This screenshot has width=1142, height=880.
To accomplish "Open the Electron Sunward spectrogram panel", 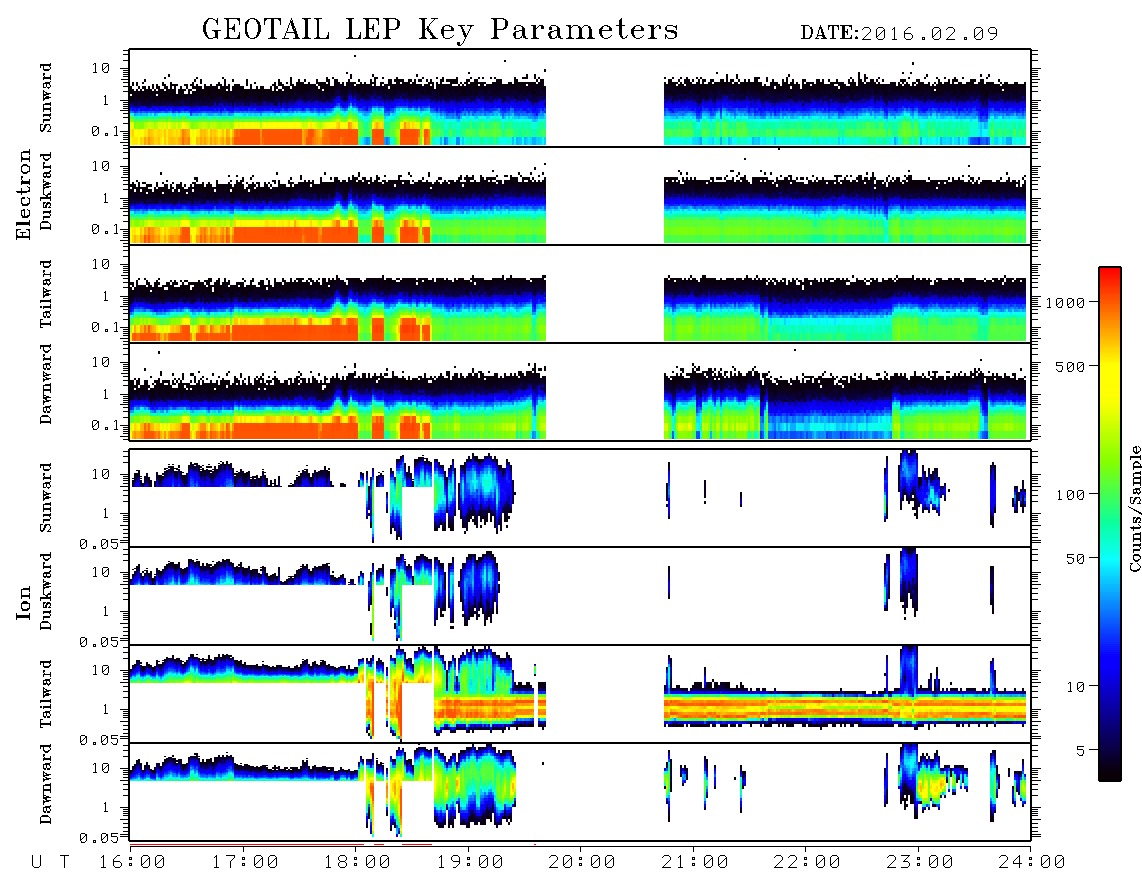I will [580, 98].
